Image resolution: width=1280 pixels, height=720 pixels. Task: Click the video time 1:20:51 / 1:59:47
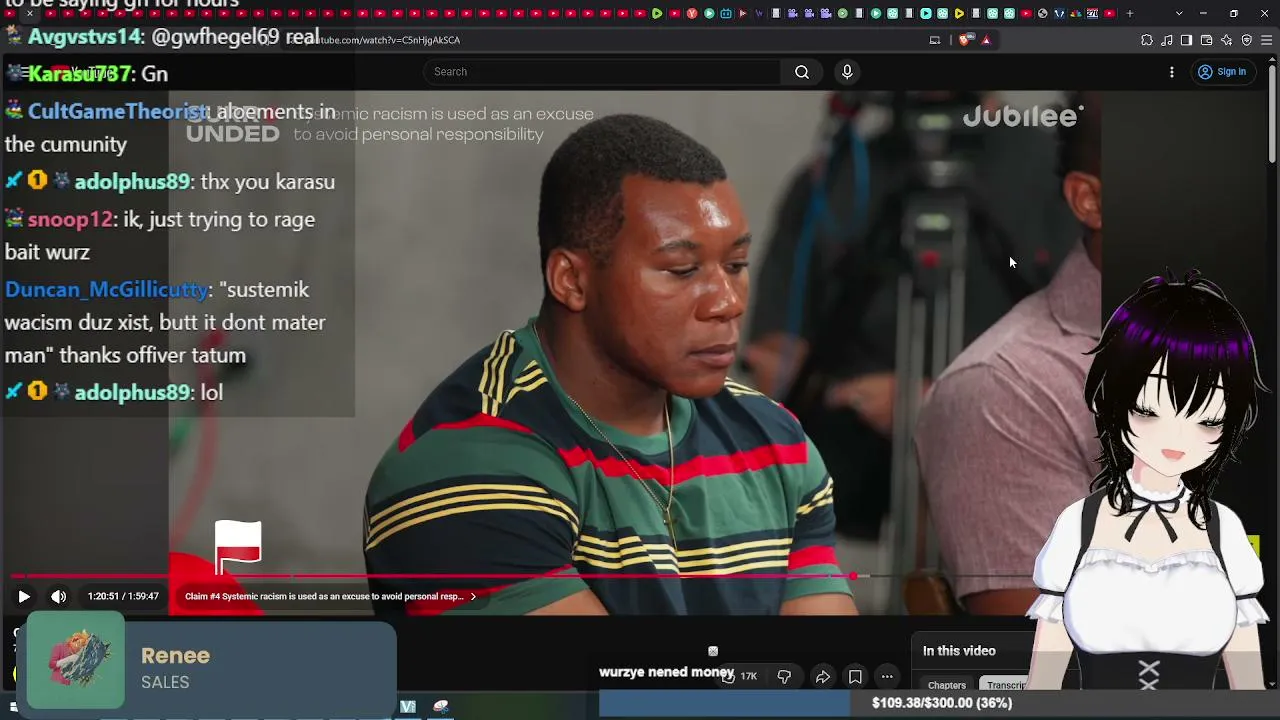(x=123, y=597)
